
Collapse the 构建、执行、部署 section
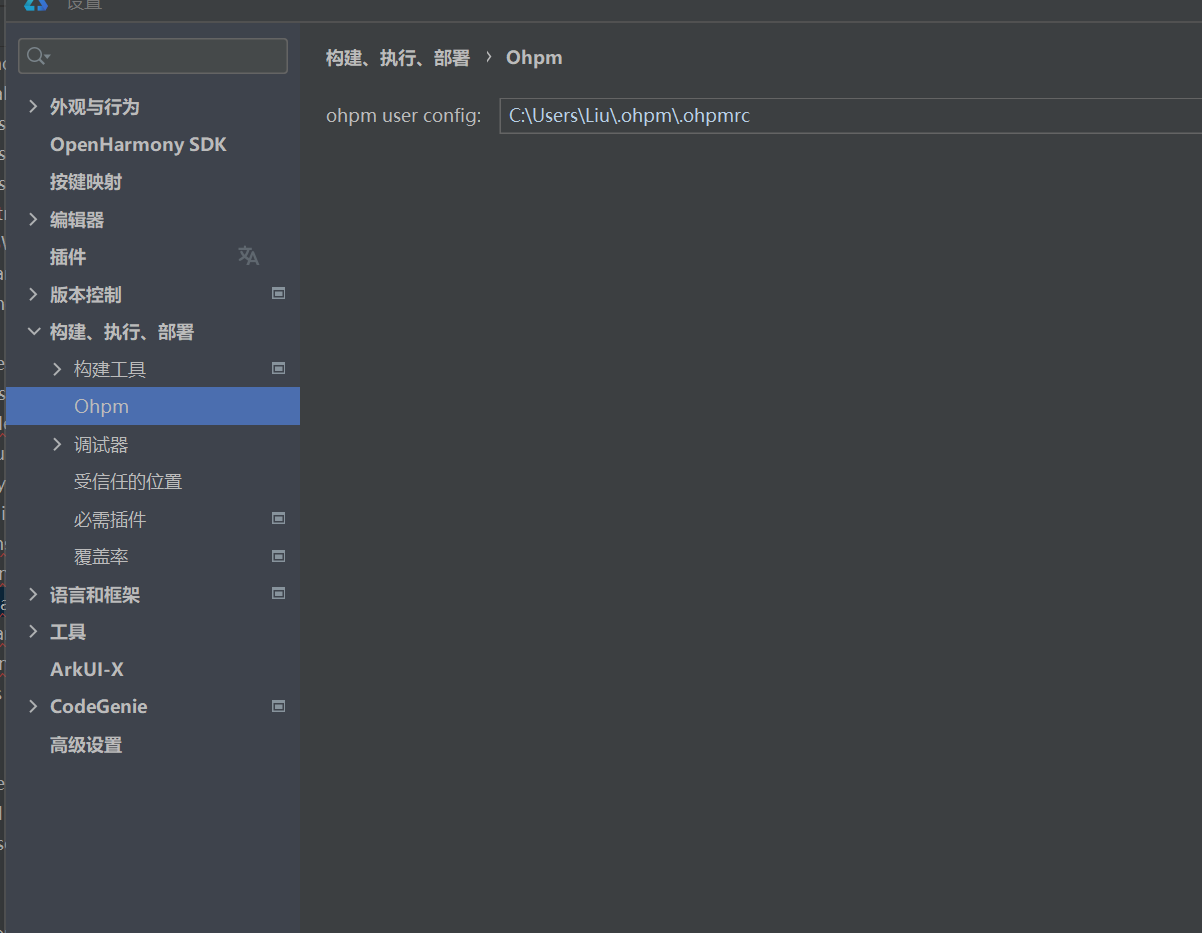pos(33,331)
